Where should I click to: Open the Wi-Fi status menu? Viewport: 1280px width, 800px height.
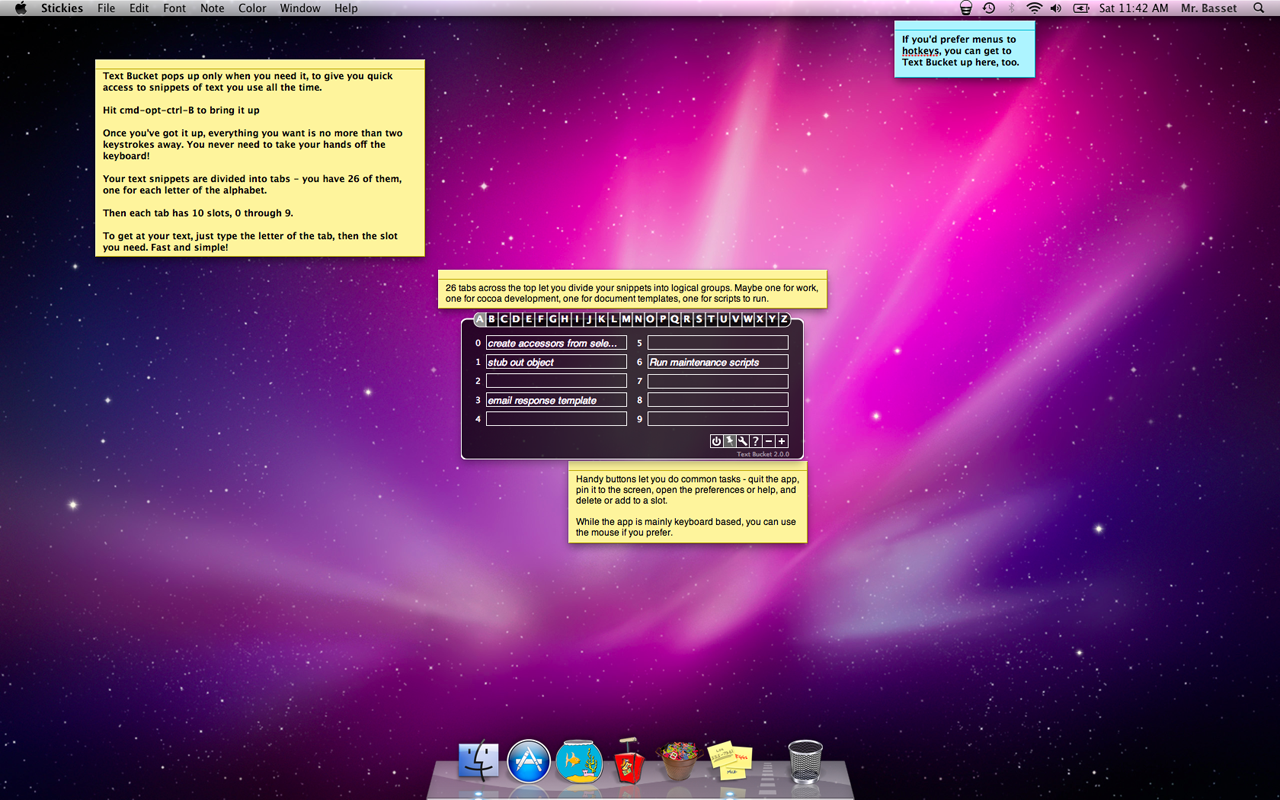click(x=1034, y=8)
